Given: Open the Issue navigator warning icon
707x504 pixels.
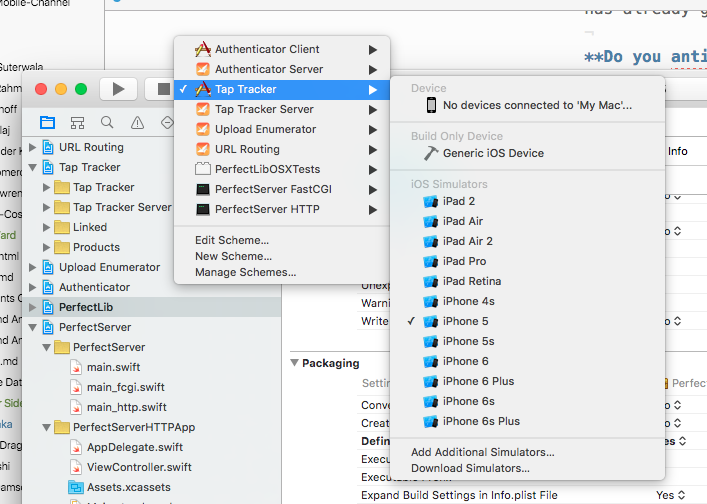Looking at the screenshot, I should coord(136,123).
